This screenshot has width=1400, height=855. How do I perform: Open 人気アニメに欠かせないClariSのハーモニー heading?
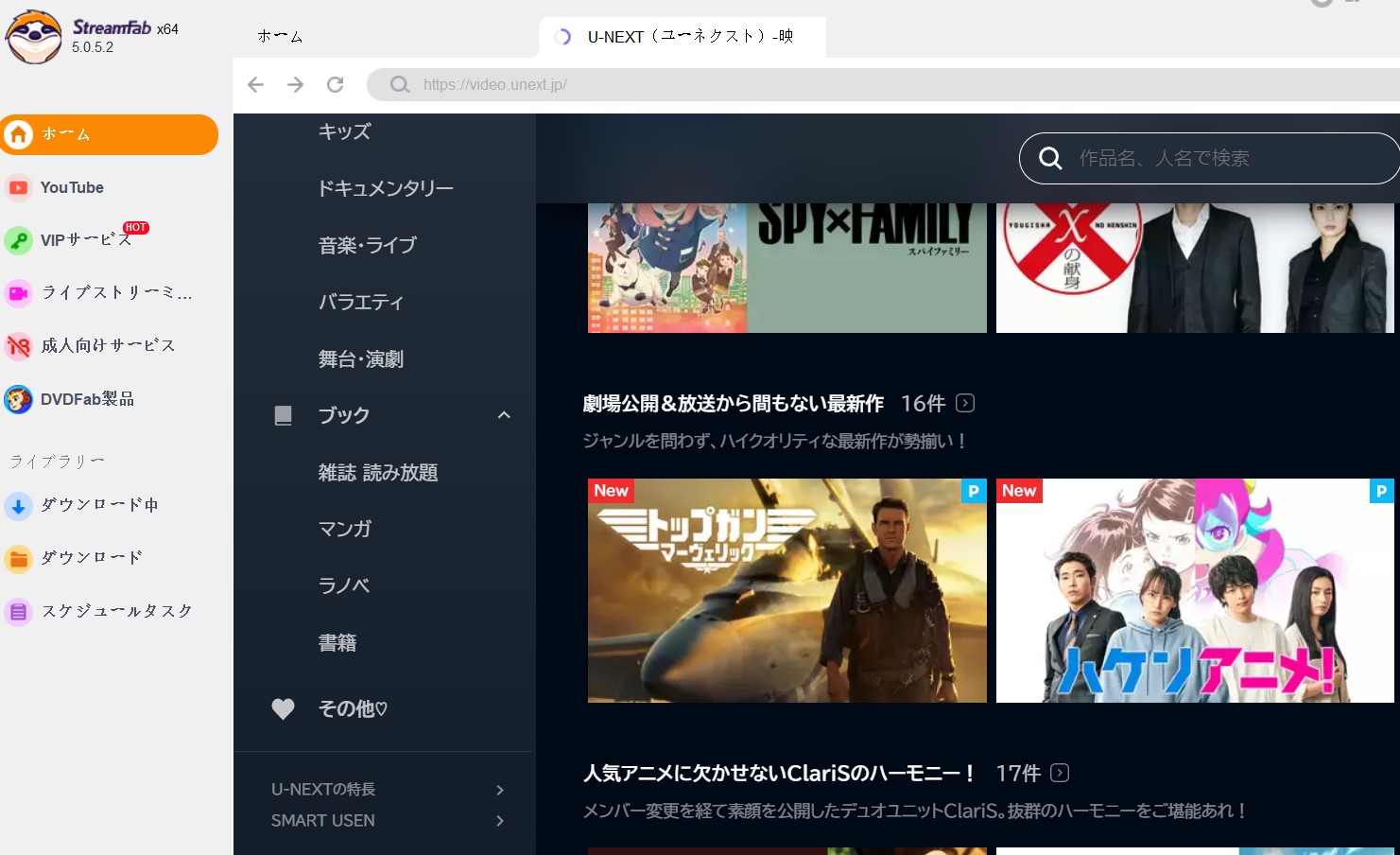click(x=780, y=774)
